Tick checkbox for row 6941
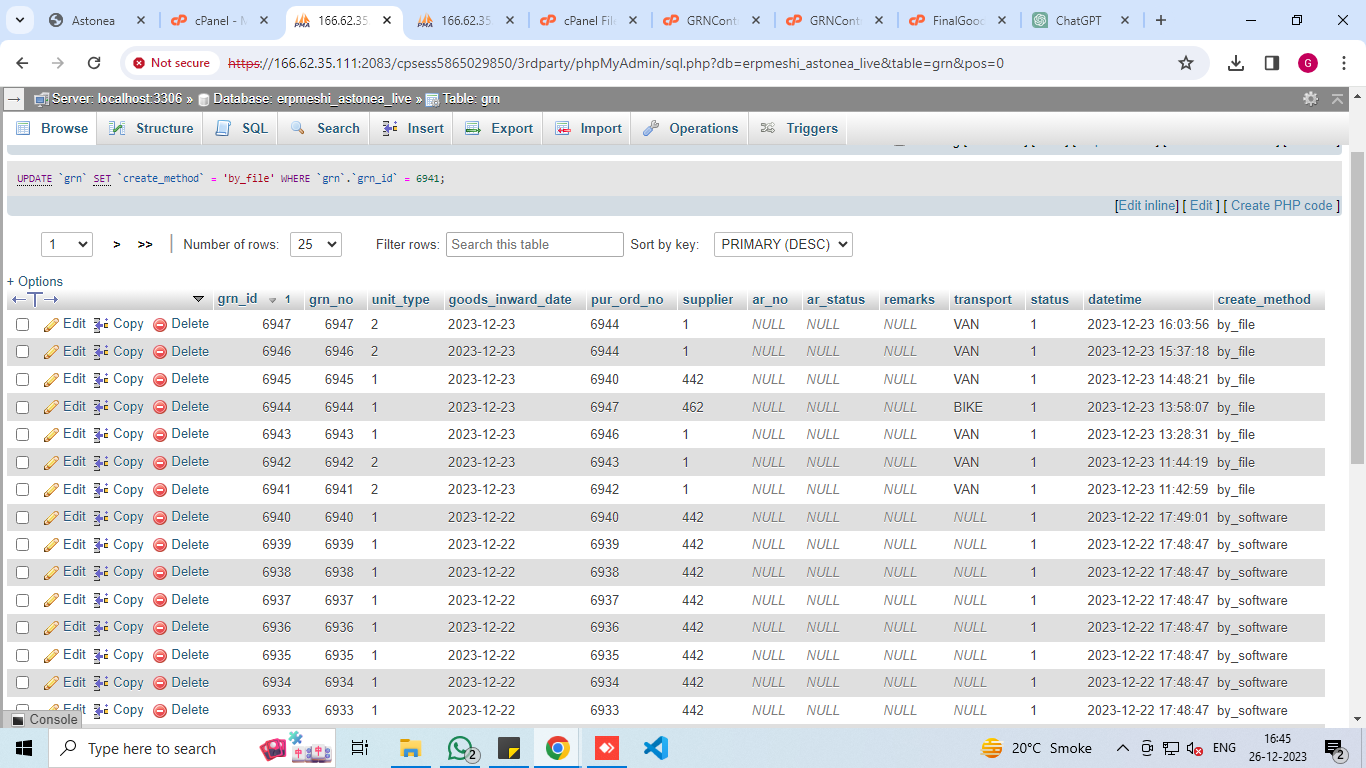Image resolution: width=1366 pixels, height=768 pixels. [22, 490]
